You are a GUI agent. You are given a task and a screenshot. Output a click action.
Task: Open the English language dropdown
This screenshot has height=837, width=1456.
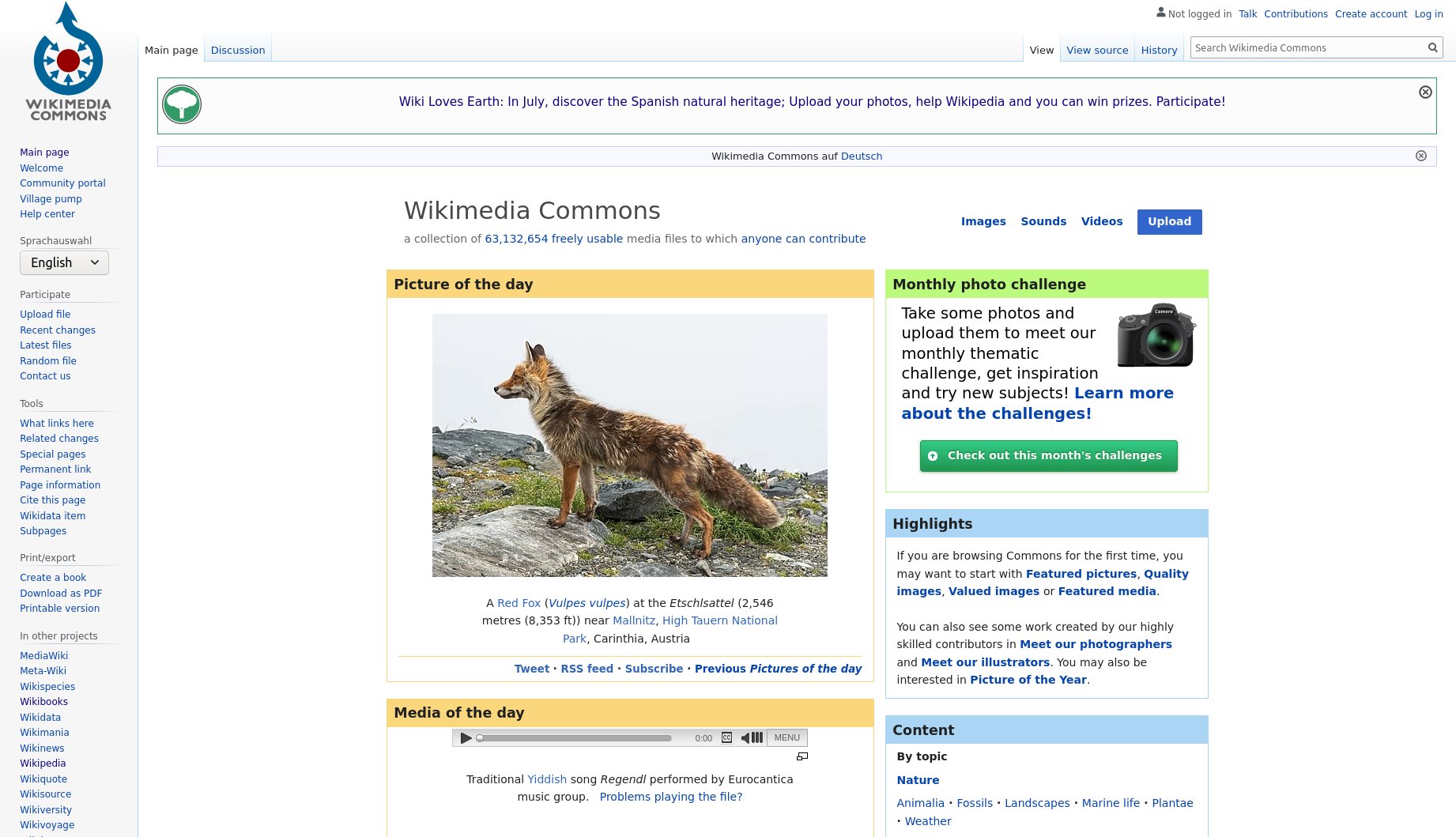click(x=64, y=262)
